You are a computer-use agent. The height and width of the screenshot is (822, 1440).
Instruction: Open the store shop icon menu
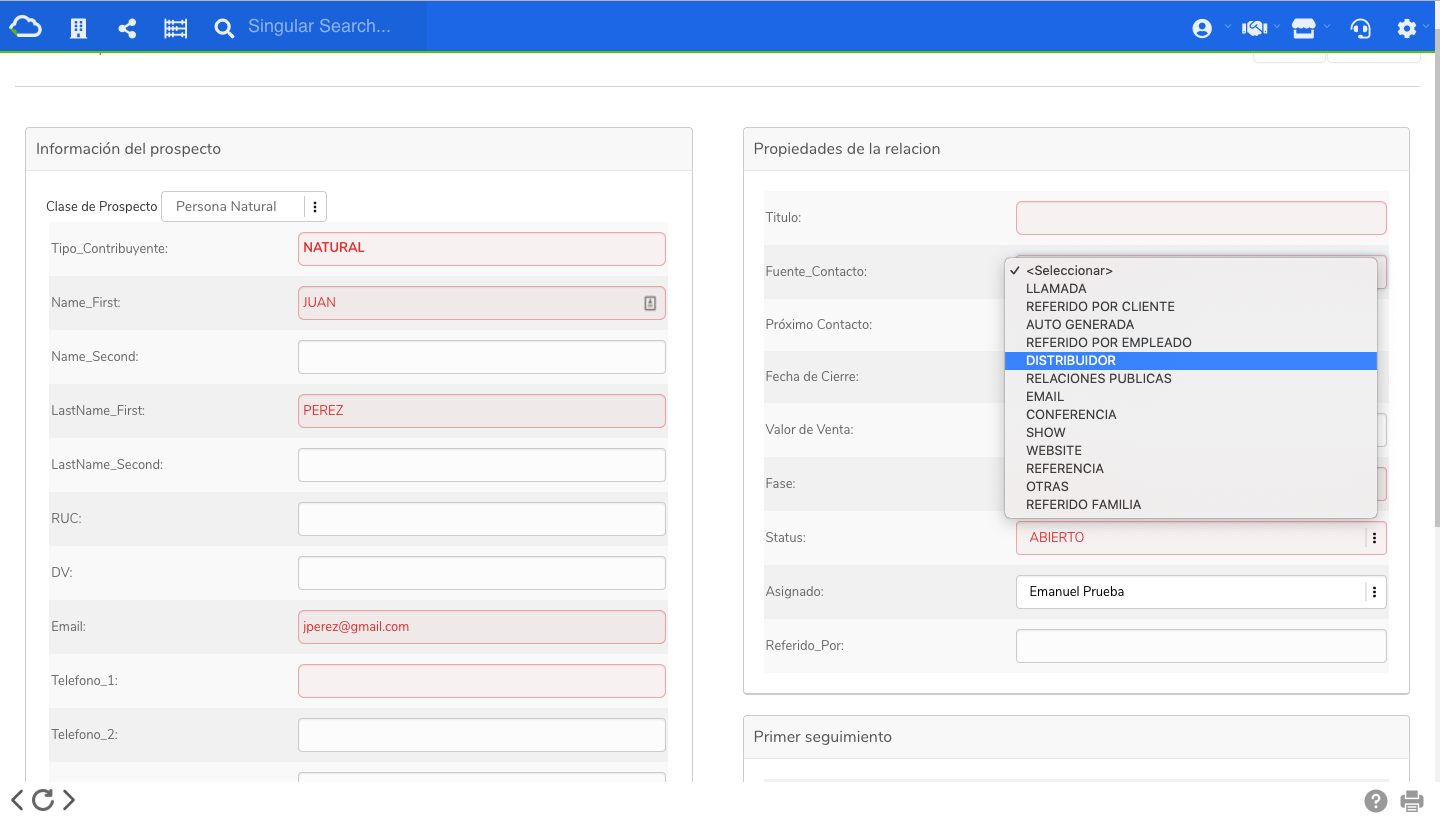point(1303,28)
